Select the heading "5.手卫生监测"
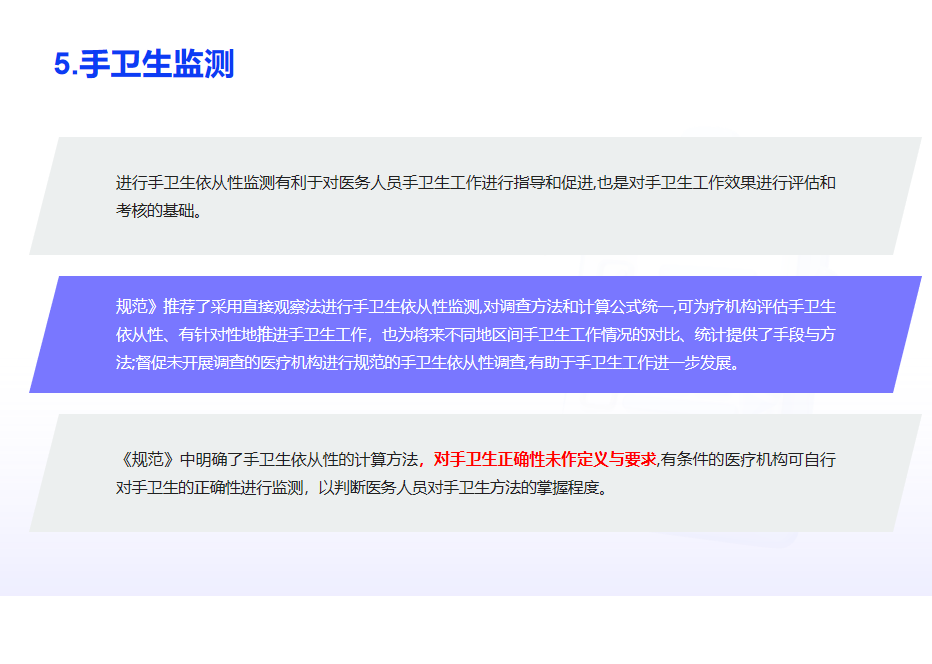 [x=144, y=64]
